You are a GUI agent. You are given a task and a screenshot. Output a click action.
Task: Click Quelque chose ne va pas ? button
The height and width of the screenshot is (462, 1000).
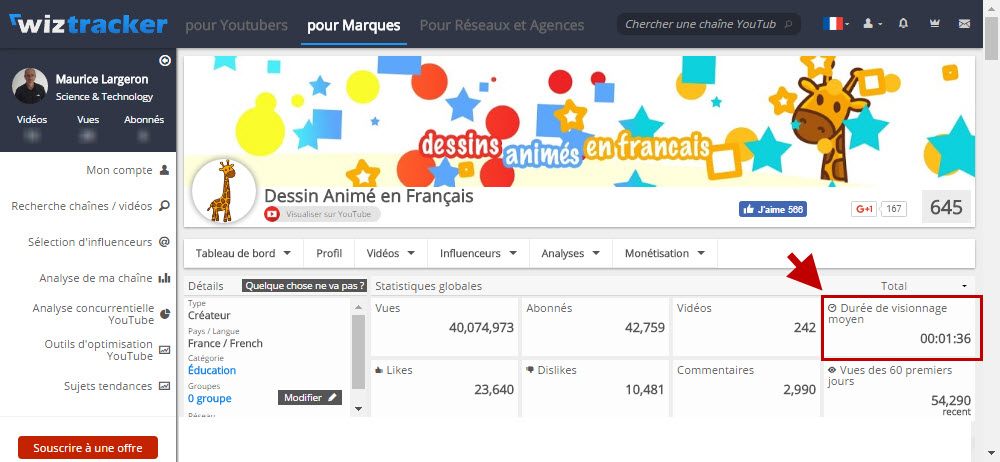(x=305, y=286)
